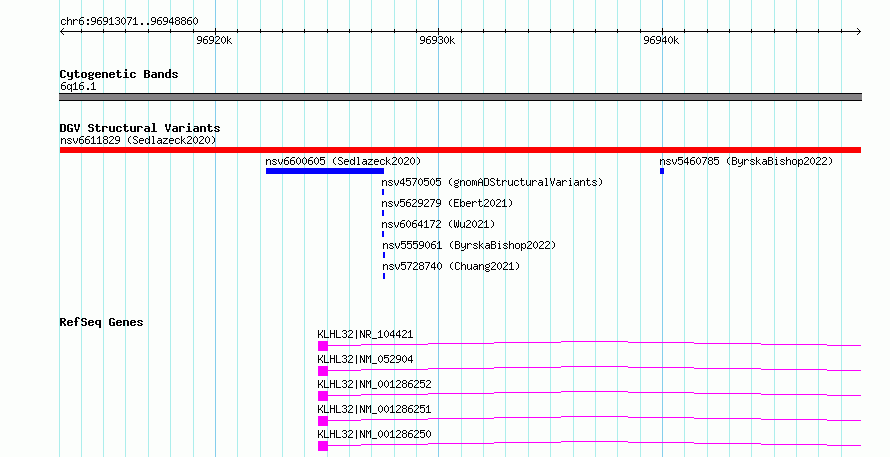Click KLHL32|NM_052904 magenta exon box
Screen dimensions: 890x457
322,371
